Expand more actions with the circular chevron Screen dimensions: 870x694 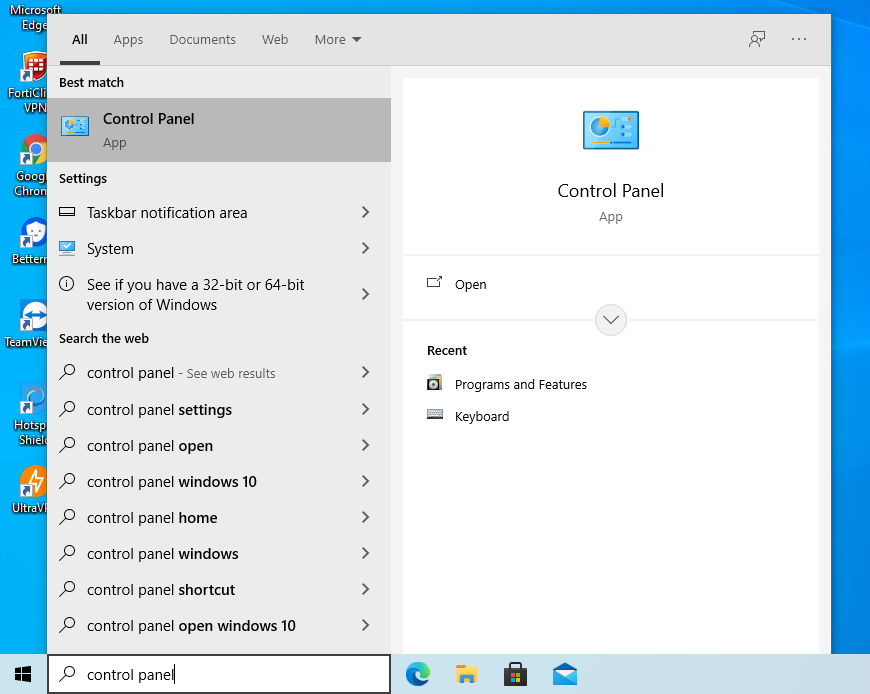[x=610, y=320]
